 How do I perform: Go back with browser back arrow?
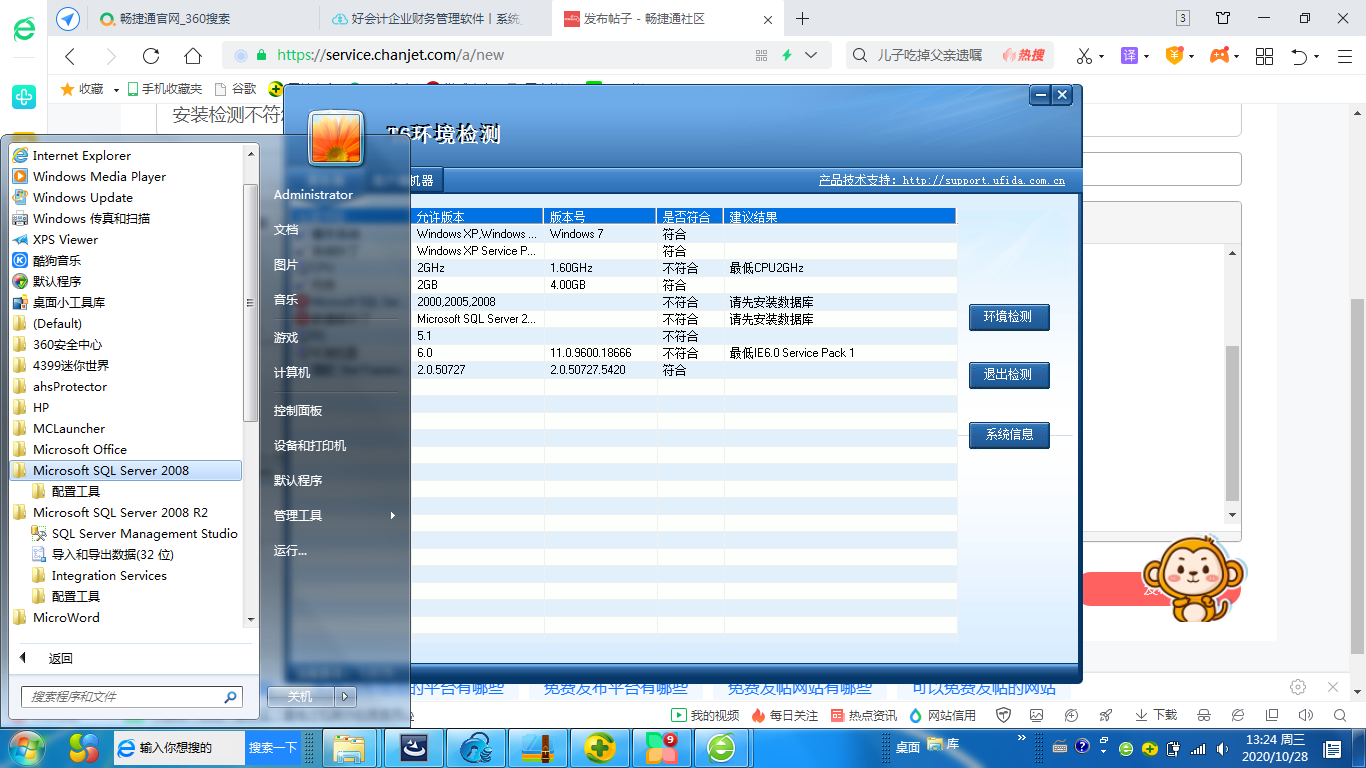(x=69, y=56)
